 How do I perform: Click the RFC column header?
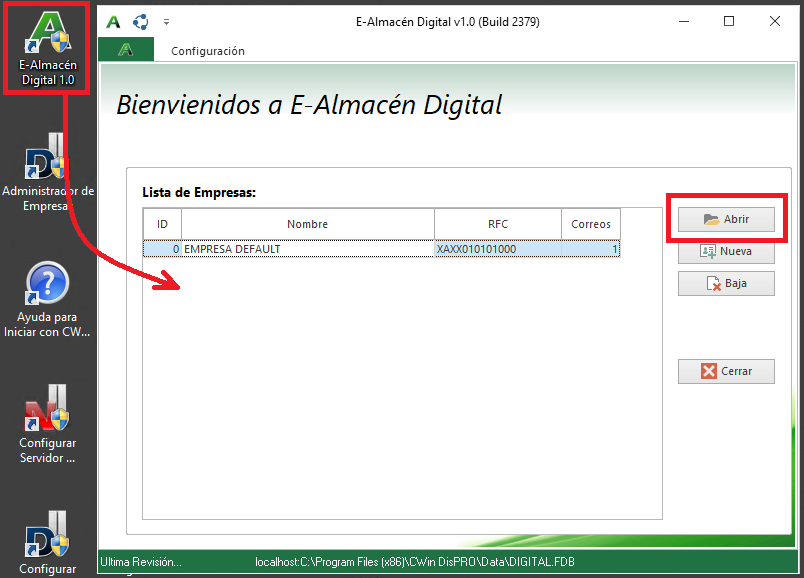pos(497,224)
